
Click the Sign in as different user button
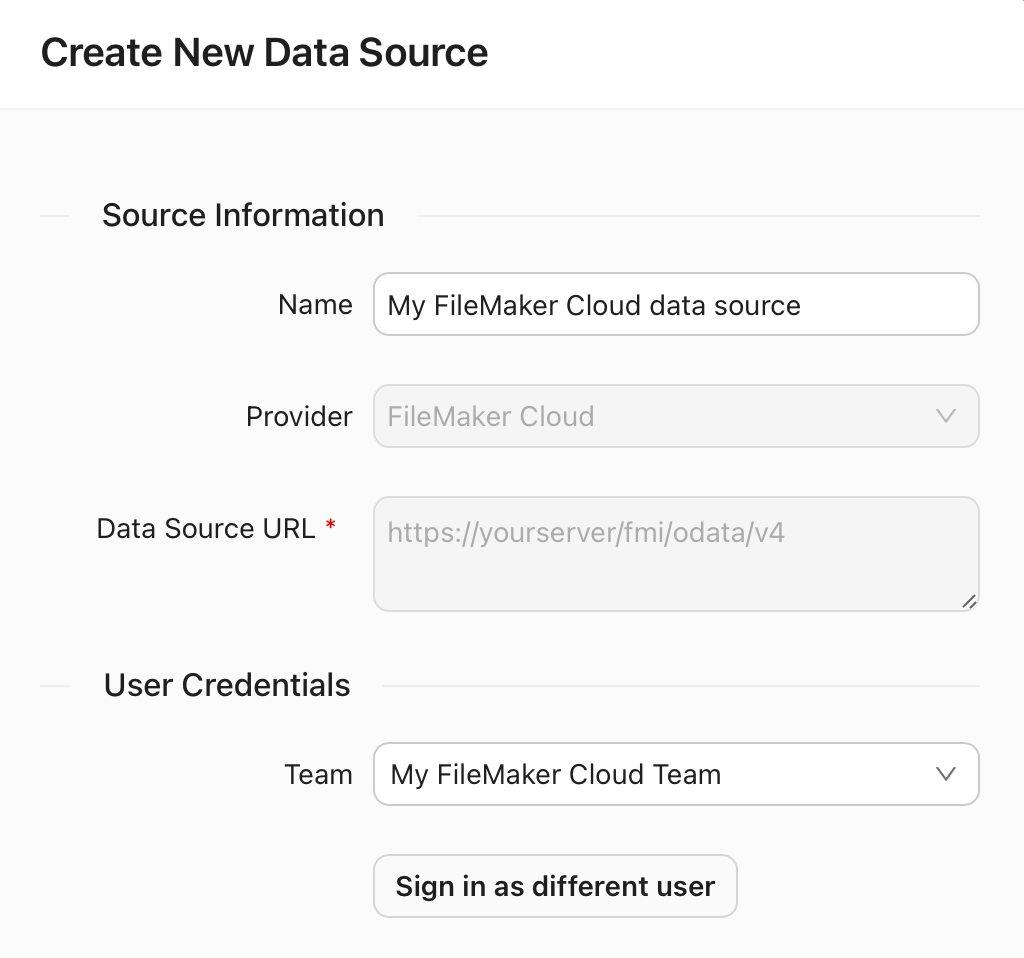click(x=555, y=886)
